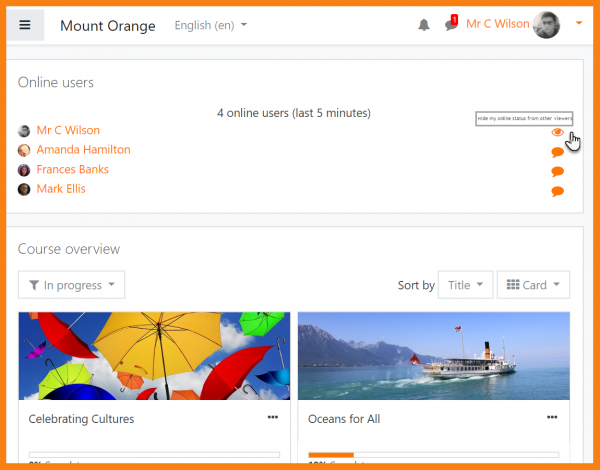Expand user menu arrow beside avatar
Viewport: 600px width, 470px height.
579,24
